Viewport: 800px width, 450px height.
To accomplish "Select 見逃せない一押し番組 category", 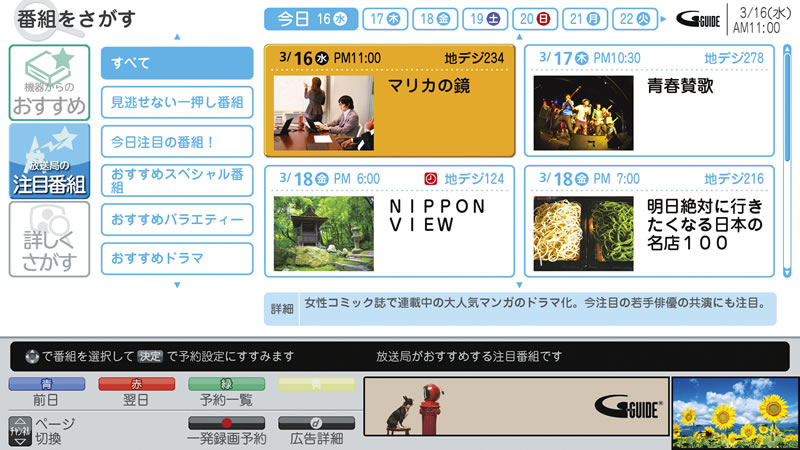I will (177, 102).
